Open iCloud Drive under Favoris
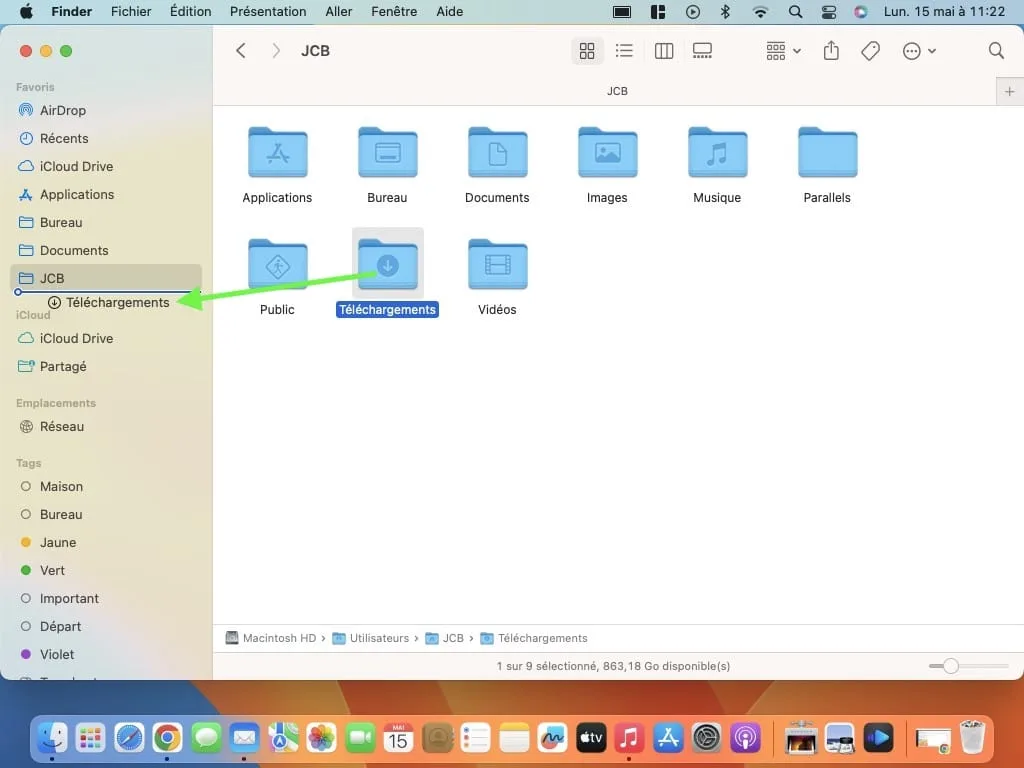 point(76,167)
